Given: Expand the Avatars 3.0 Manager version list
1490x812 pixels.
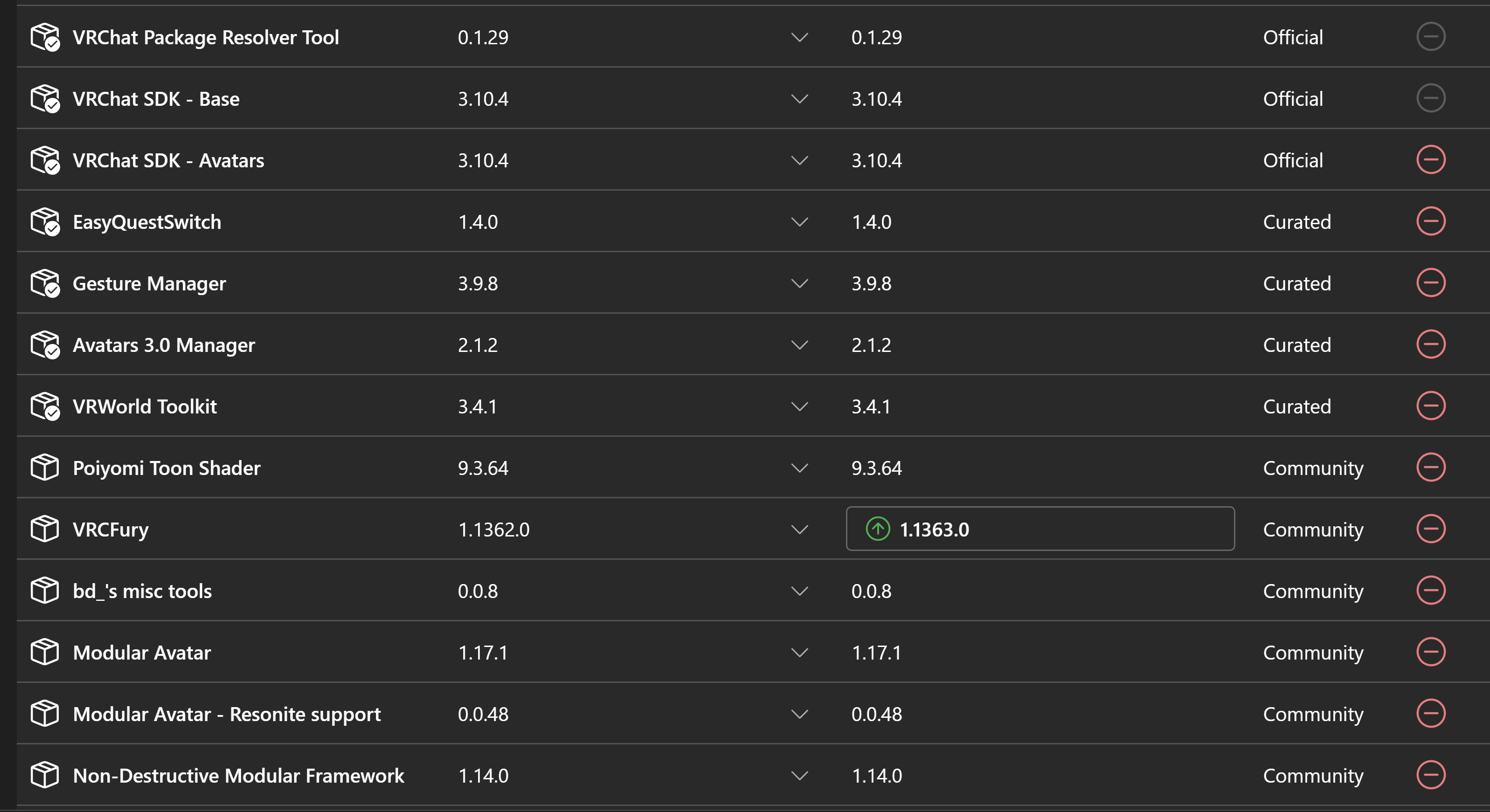Looking at the screenshot, I should (x=799, y=345).
